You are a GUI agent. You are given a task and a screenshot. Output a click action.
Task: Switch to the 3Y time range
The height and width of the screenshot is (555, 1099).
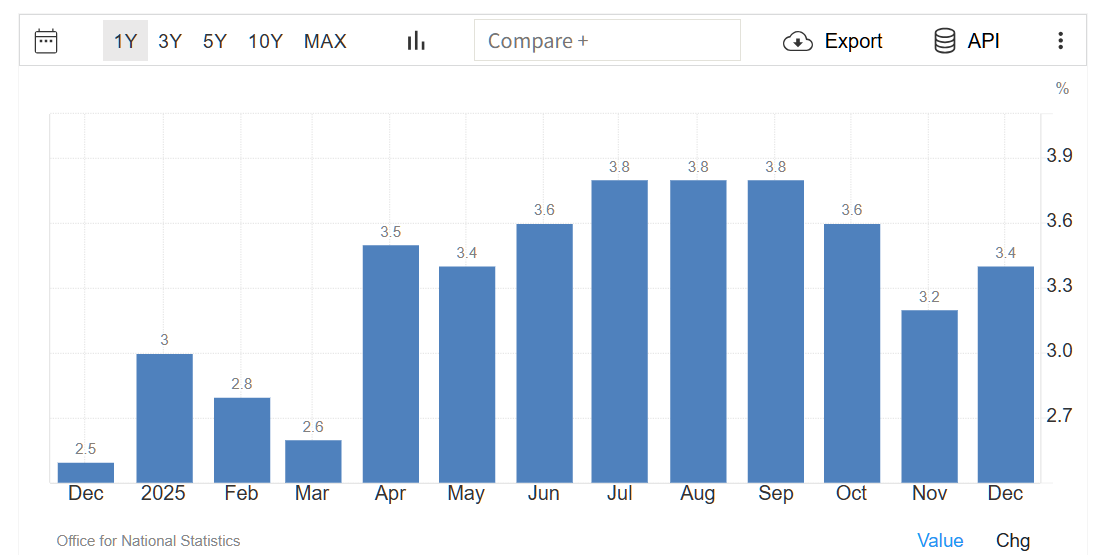[x=170, y=41]
